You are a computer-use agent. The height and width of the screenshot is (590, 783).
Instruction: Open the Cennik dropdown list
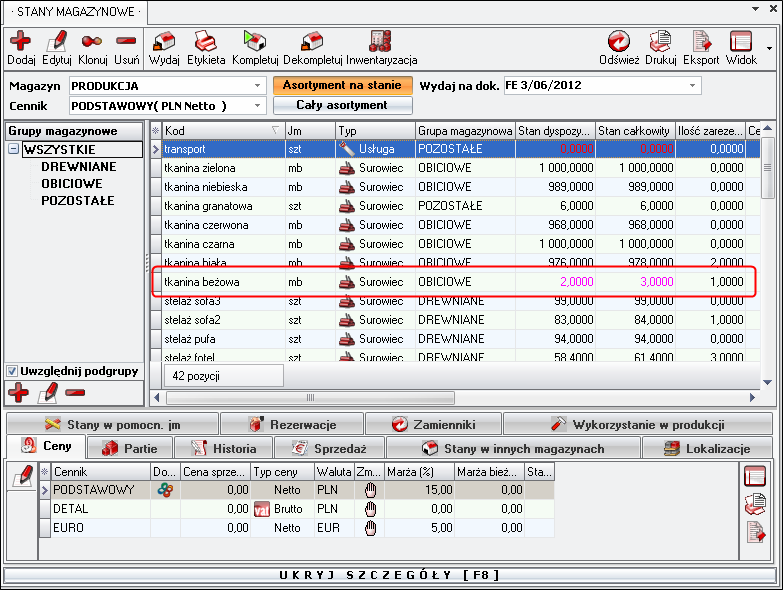point(258,106)
